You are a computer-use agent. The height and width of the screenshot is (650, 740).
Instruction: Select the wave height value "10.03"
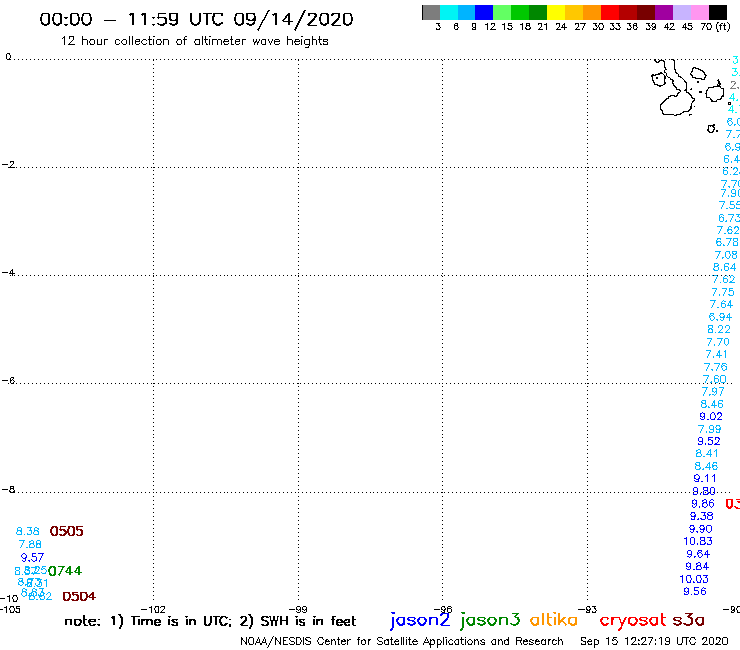coord(694,579)
